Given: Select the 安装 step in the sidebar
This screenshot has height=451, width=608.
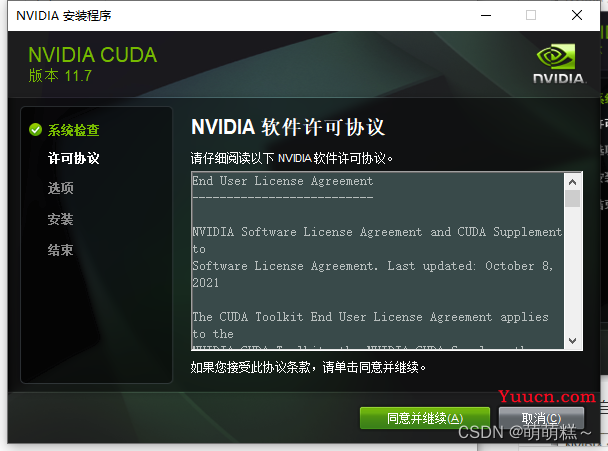Looking at the screenshot, I should point(61,219).
